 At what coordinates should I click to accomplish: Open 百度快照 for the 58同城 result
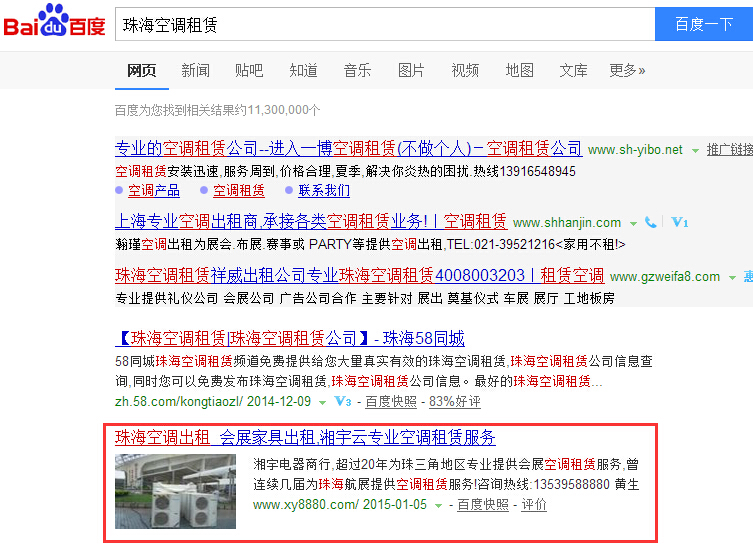pos(391,401)
